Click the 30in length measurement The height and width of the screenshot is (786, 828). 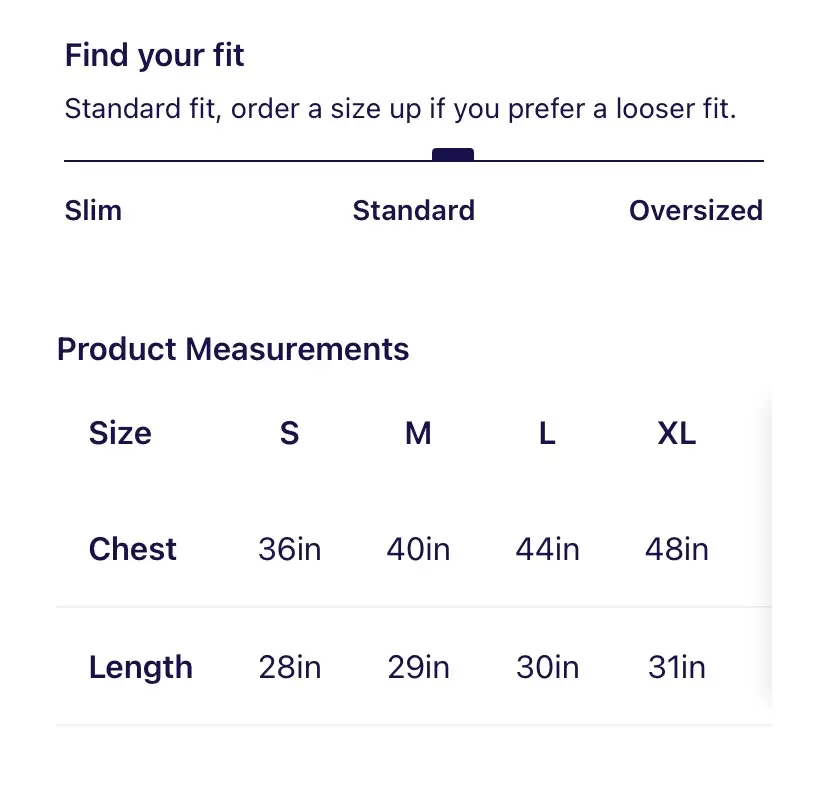(x=547, y=667)
